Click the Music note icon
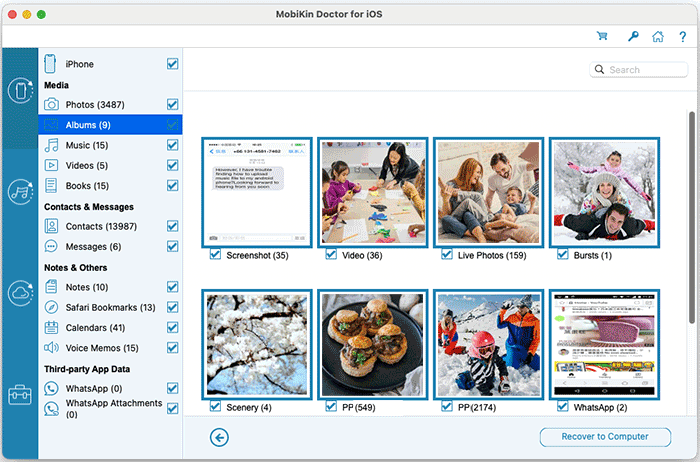700x462 pixels. tap(51, 145)
